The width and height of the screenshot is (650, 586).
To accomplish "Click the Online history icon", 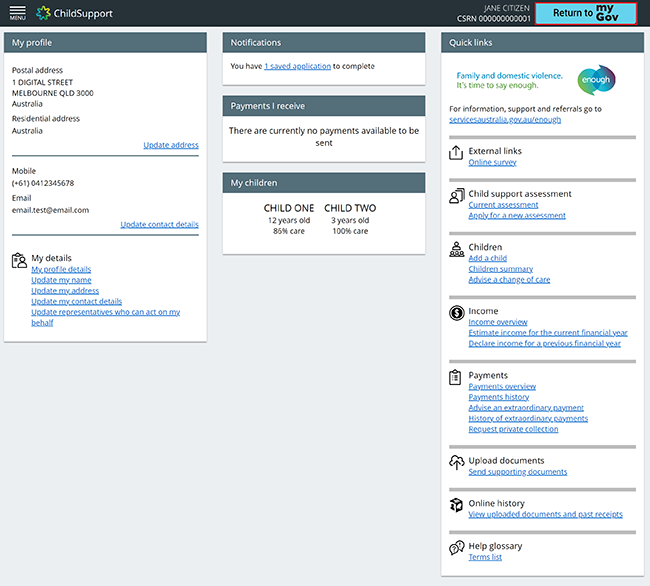I will (x=456, y=505).
